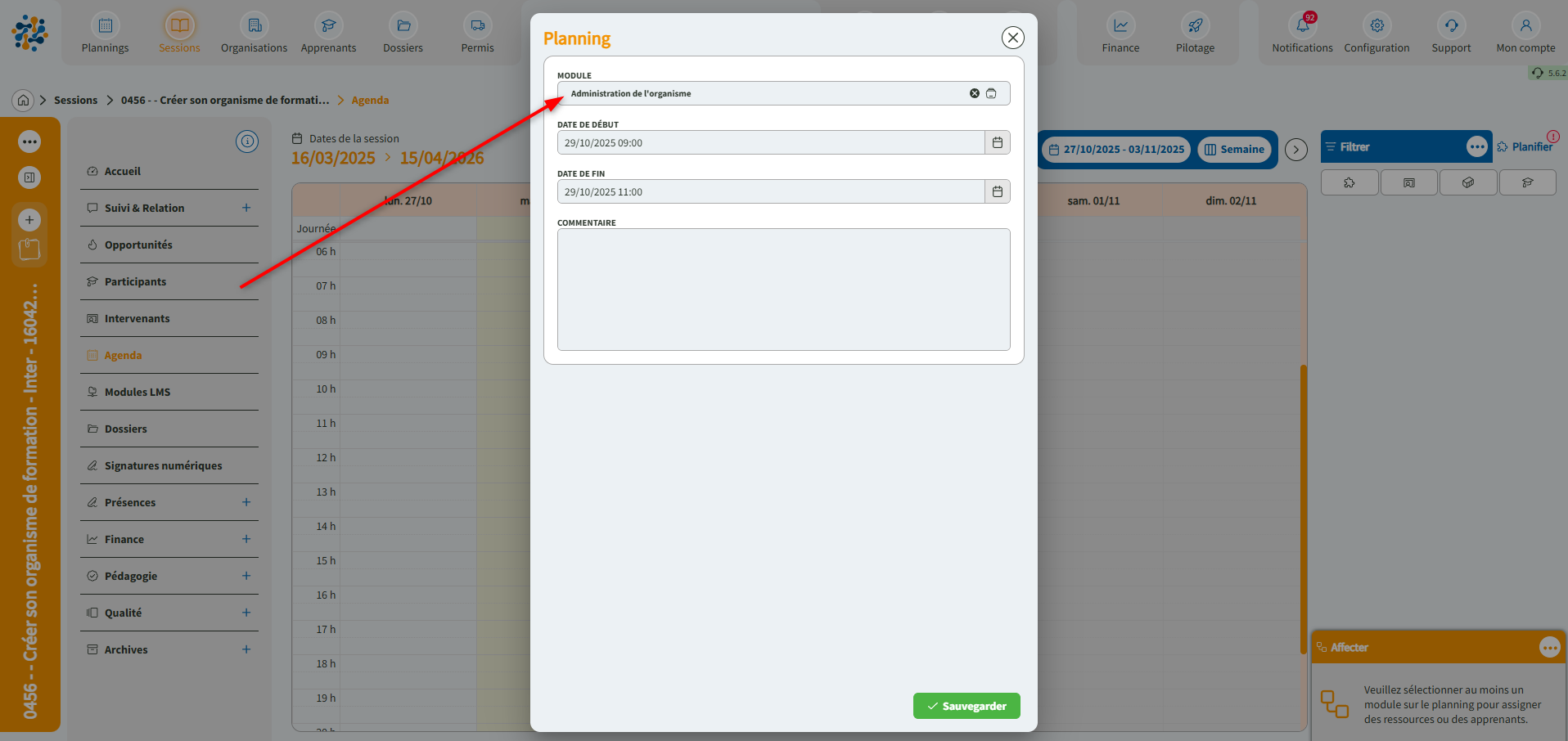The height and width of the screenshot is (741, 1568).
Task: Click into the Commentaire text area
Action: 783,290
